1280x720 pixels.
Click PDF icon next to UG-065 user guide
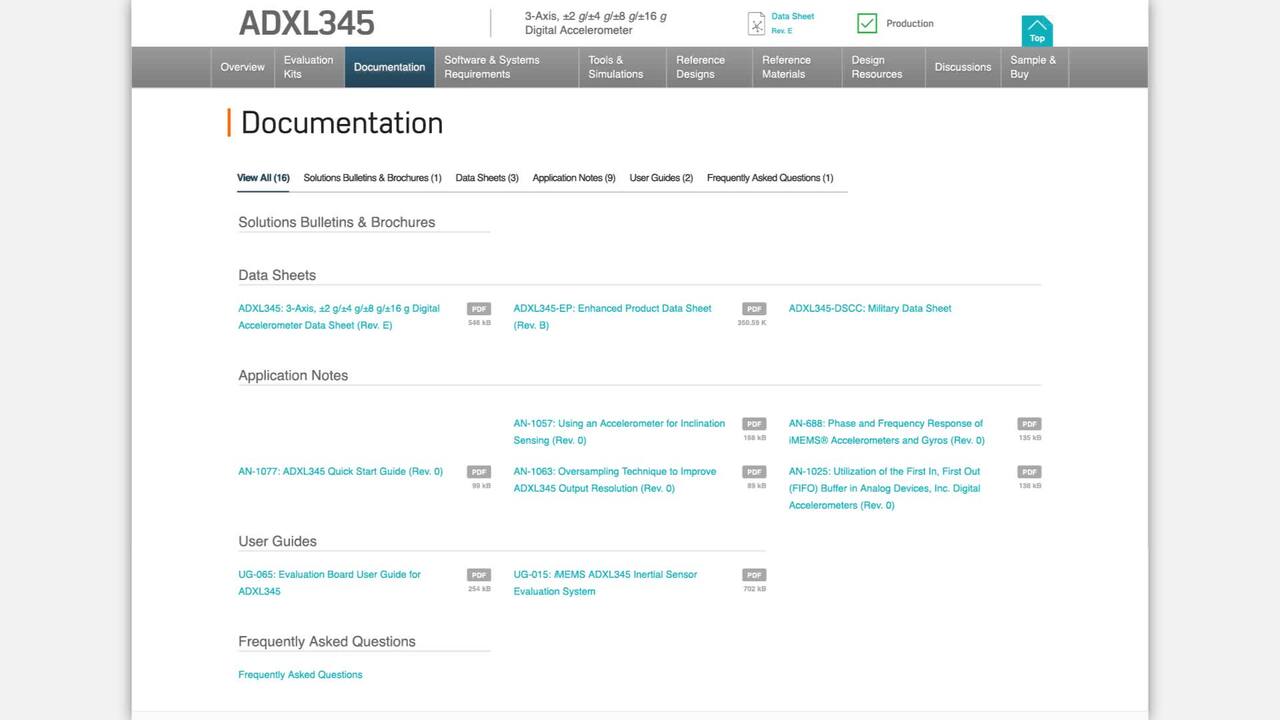479,575
